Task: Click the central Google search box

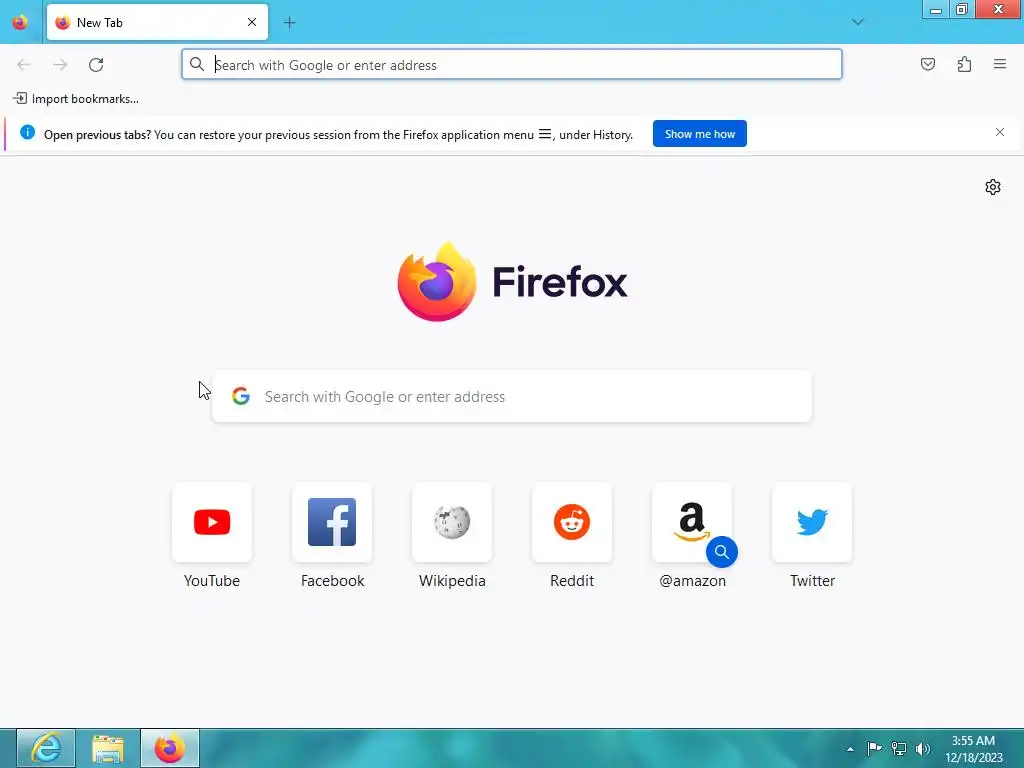Action: (x=512, y=396)
